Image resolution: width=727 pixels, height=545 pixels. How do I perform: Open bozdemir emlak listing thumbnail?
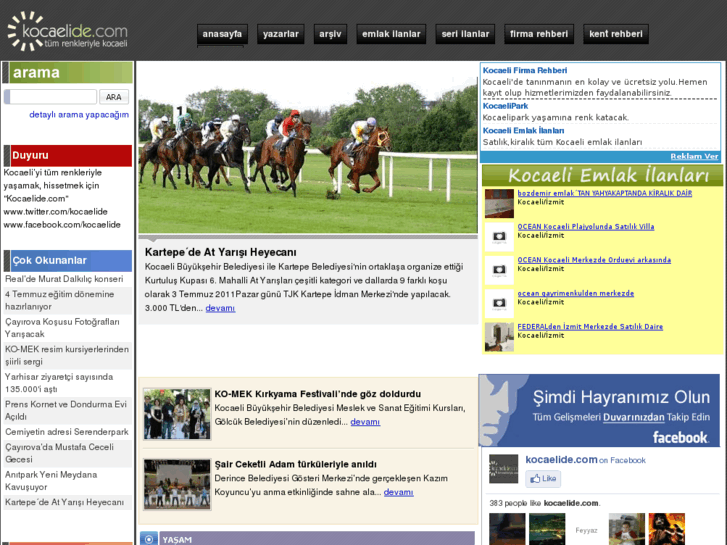[499, 203]
